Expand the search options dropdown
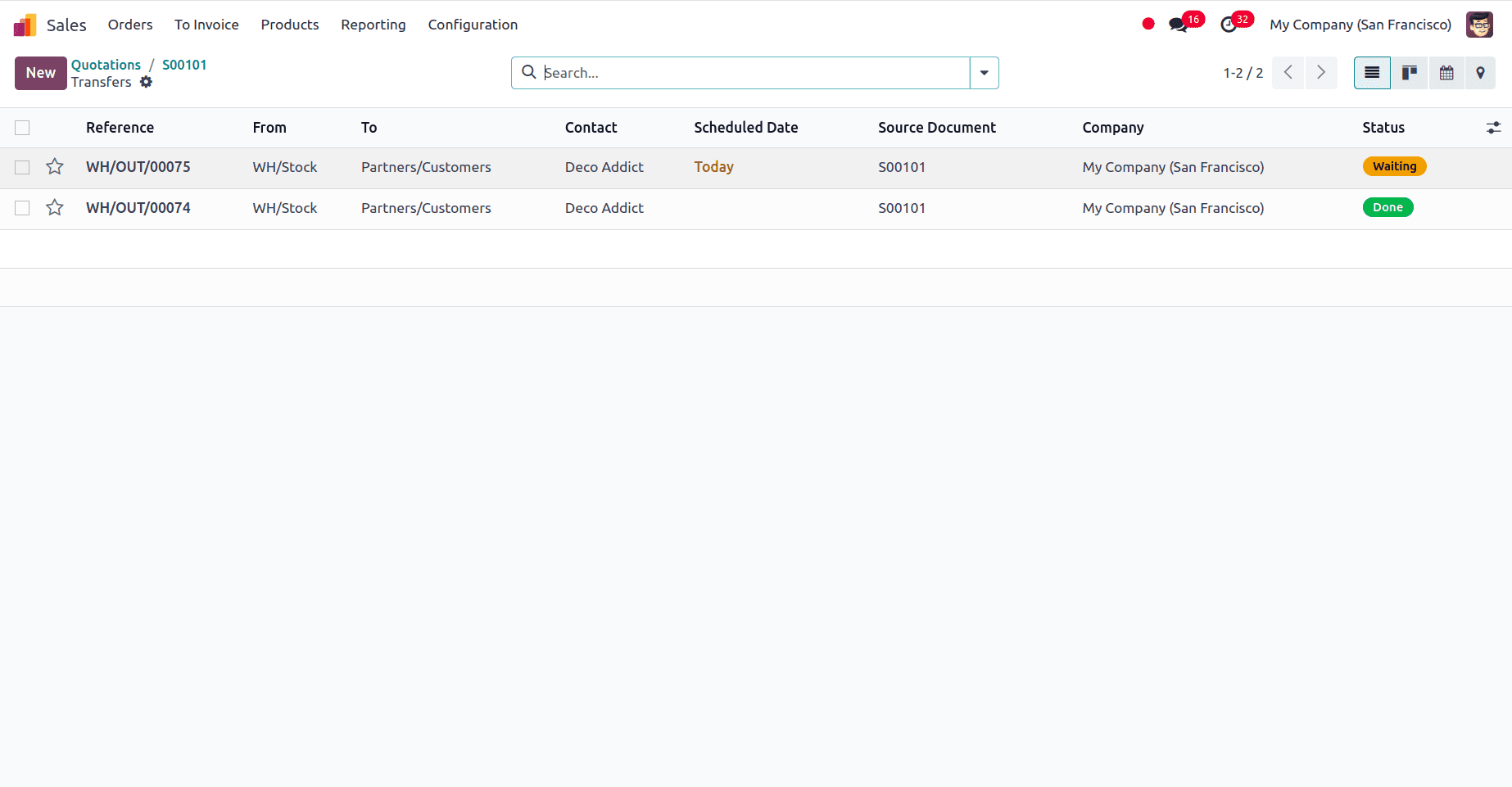Screen dimensions: 1512x787 point(984,73)
